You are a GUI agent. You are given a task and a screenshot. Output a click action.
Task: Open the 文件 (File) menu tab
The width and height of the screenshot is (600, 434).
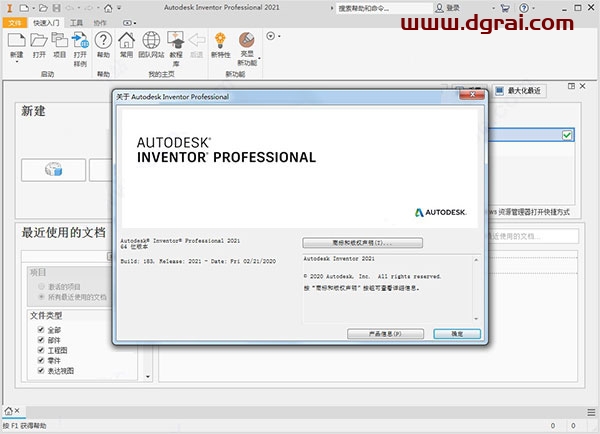point(14,21)
